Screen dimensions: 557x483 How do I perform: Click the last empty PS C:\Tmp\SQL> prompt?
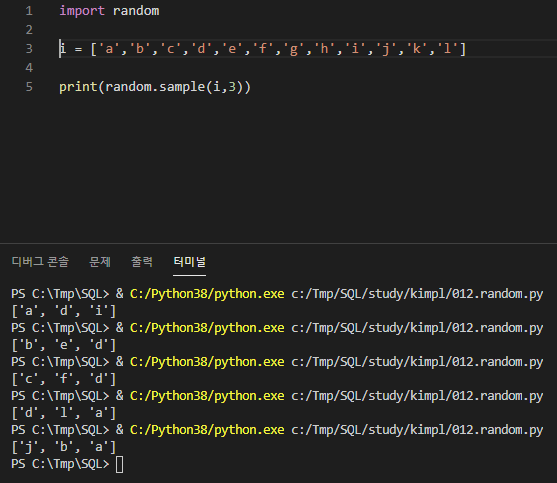click(60, 464)
